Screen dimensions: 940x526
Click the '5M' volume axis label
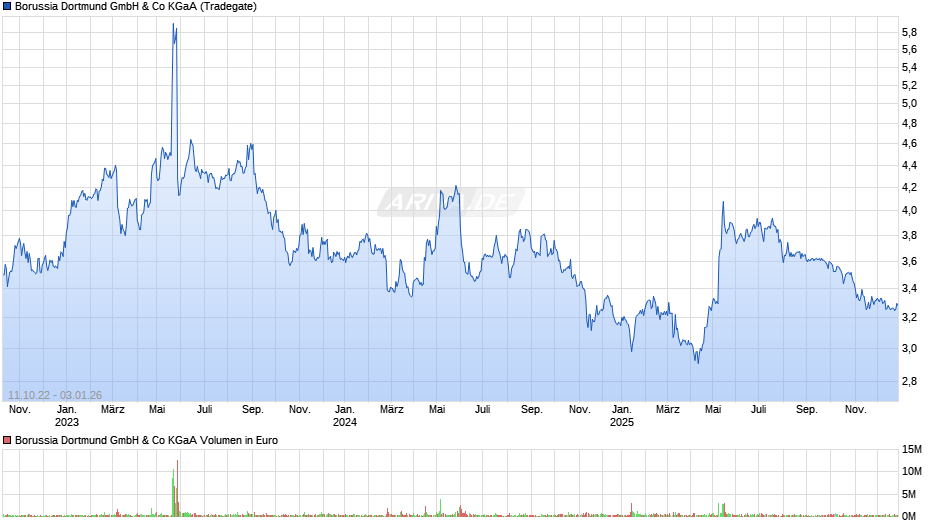pyautogui.click(x=909, y=494)
